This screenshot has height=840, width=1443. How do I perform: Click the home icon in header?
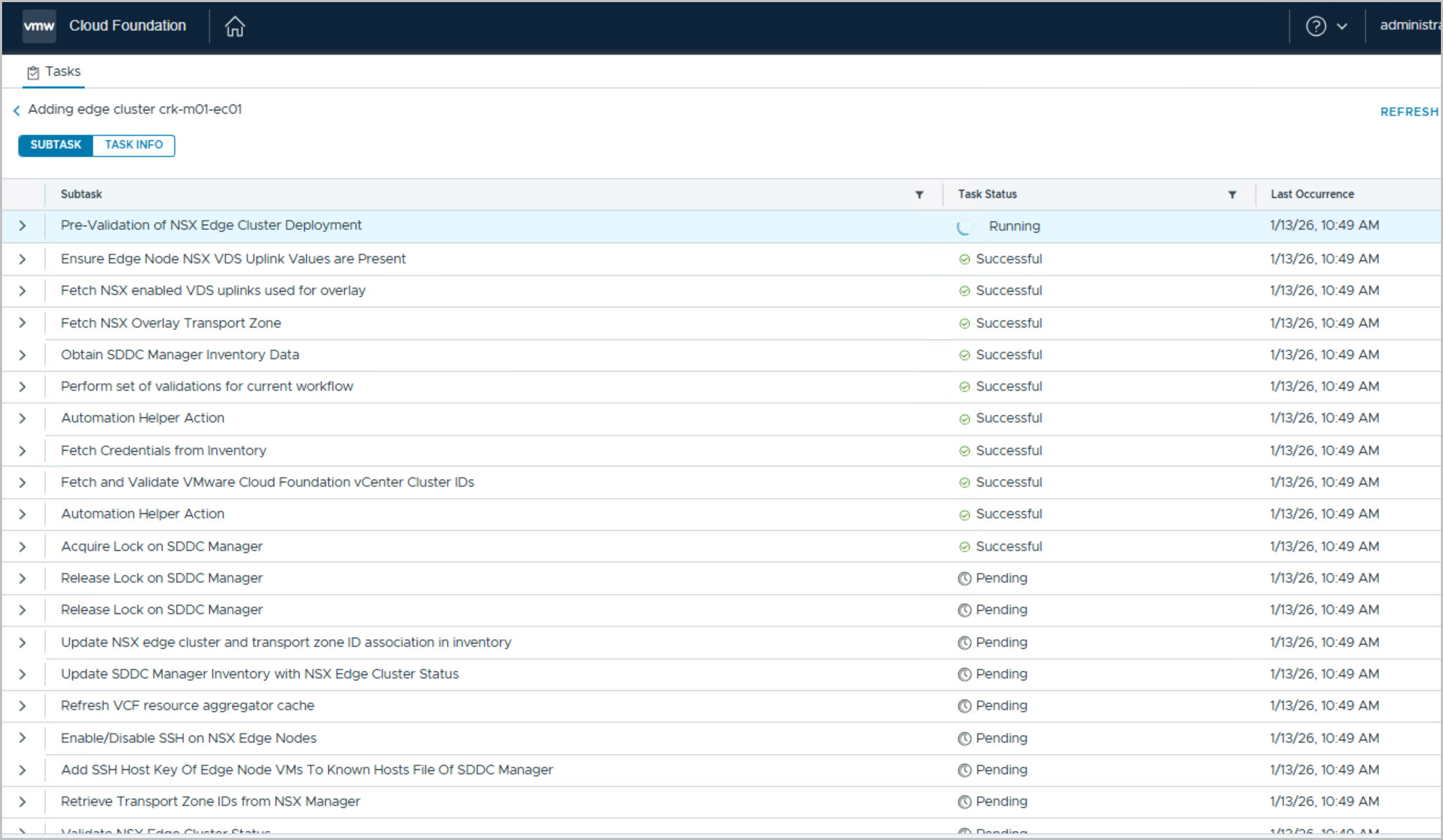(x=235, y=27)
